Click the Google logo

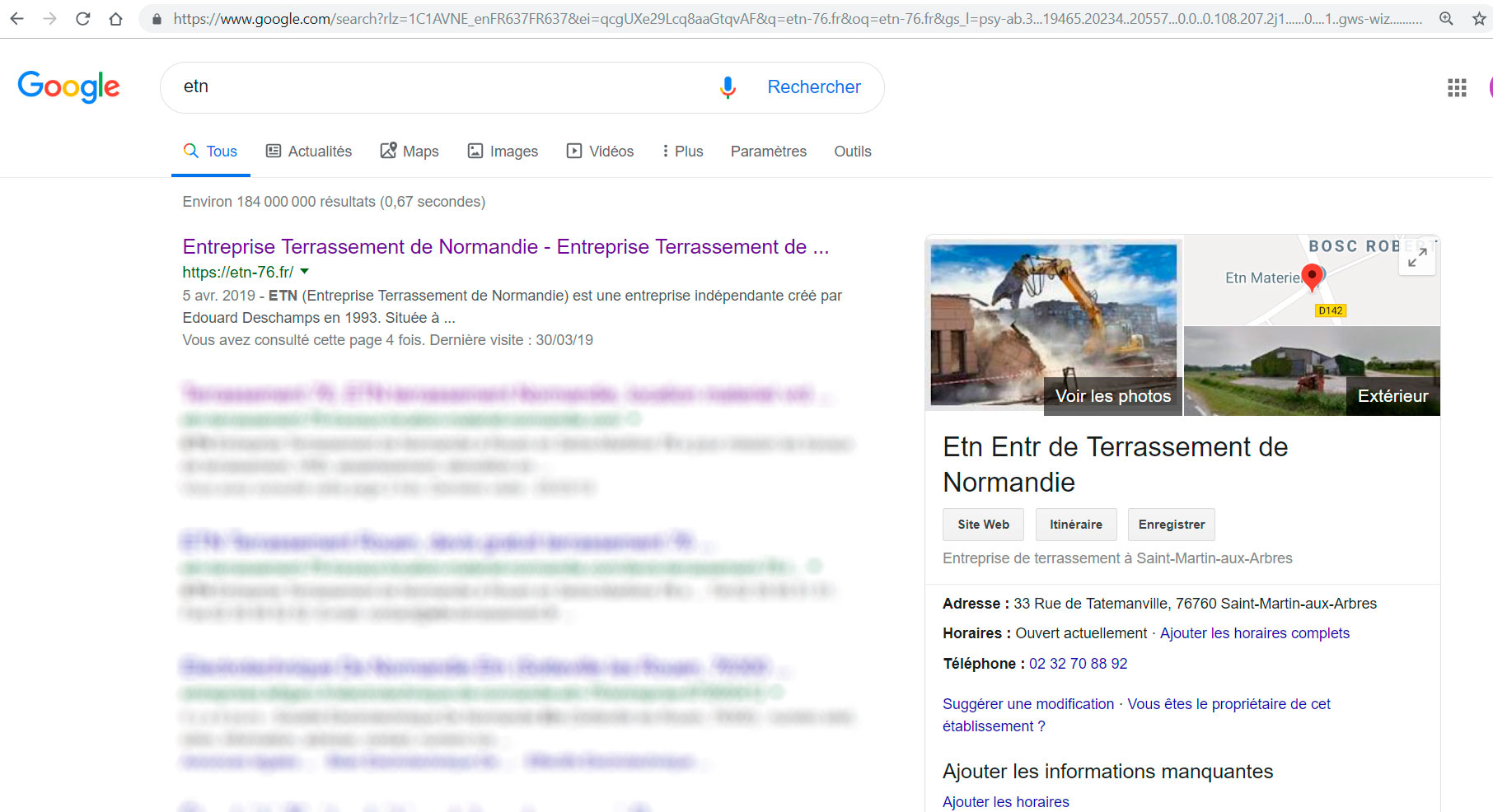(68, 86)
